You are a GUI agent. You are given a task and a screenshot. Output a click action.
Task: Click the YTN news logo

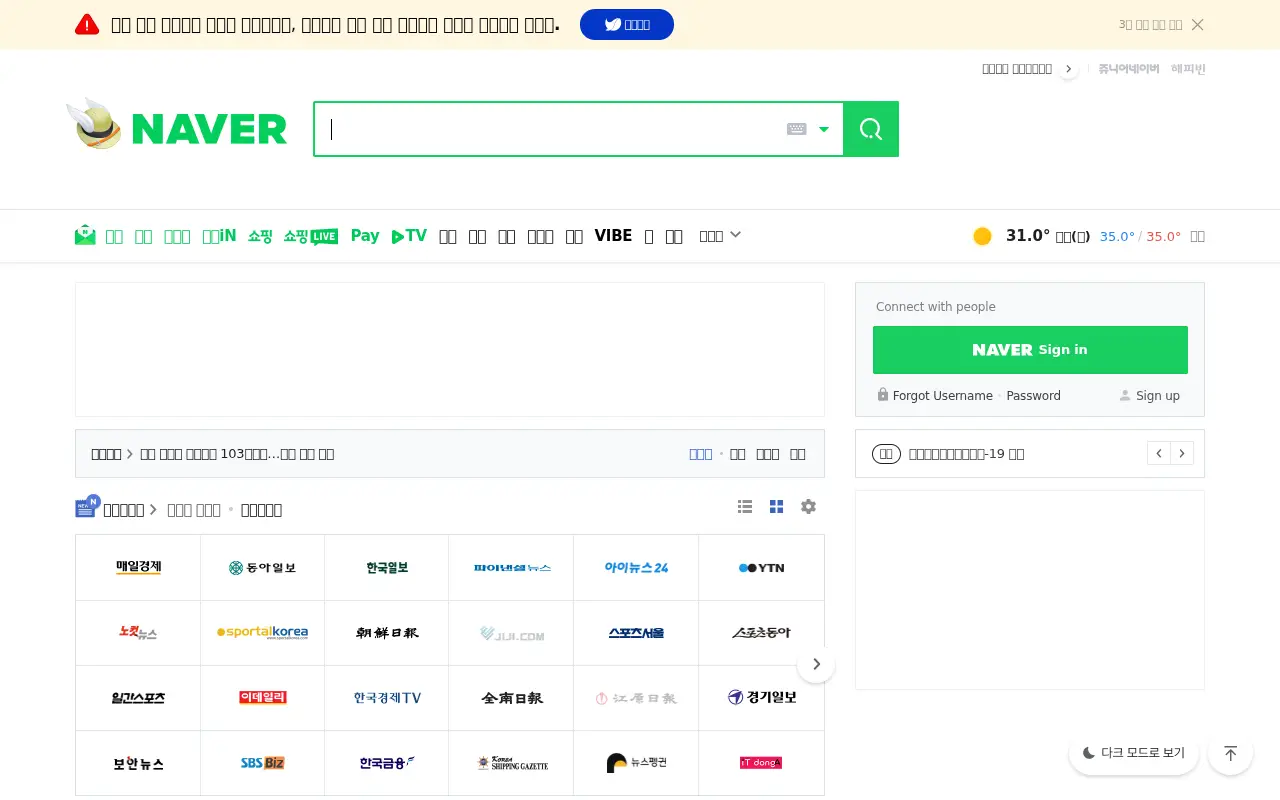point(762,568)
